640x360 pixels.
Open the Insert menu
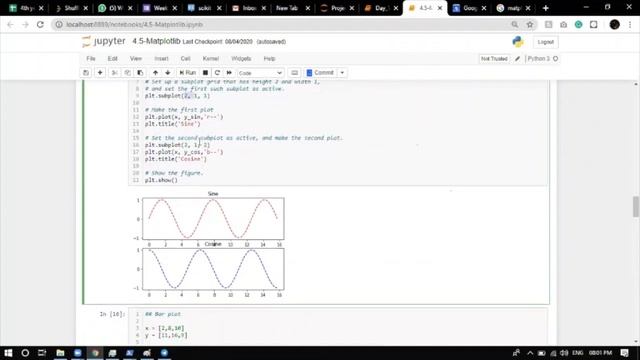pyautogui.click(x=161, y=59)
